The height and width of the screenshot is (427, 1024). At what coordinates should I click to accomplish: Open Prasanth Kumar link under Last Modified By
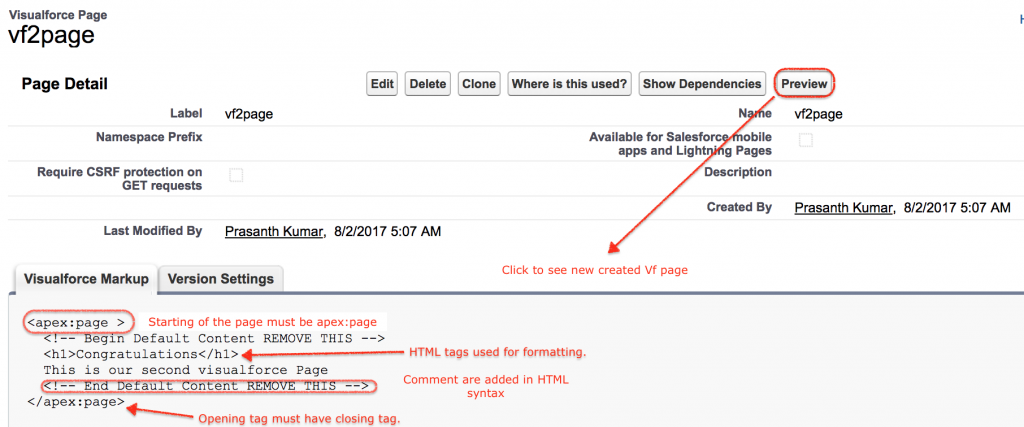point(274,231)
